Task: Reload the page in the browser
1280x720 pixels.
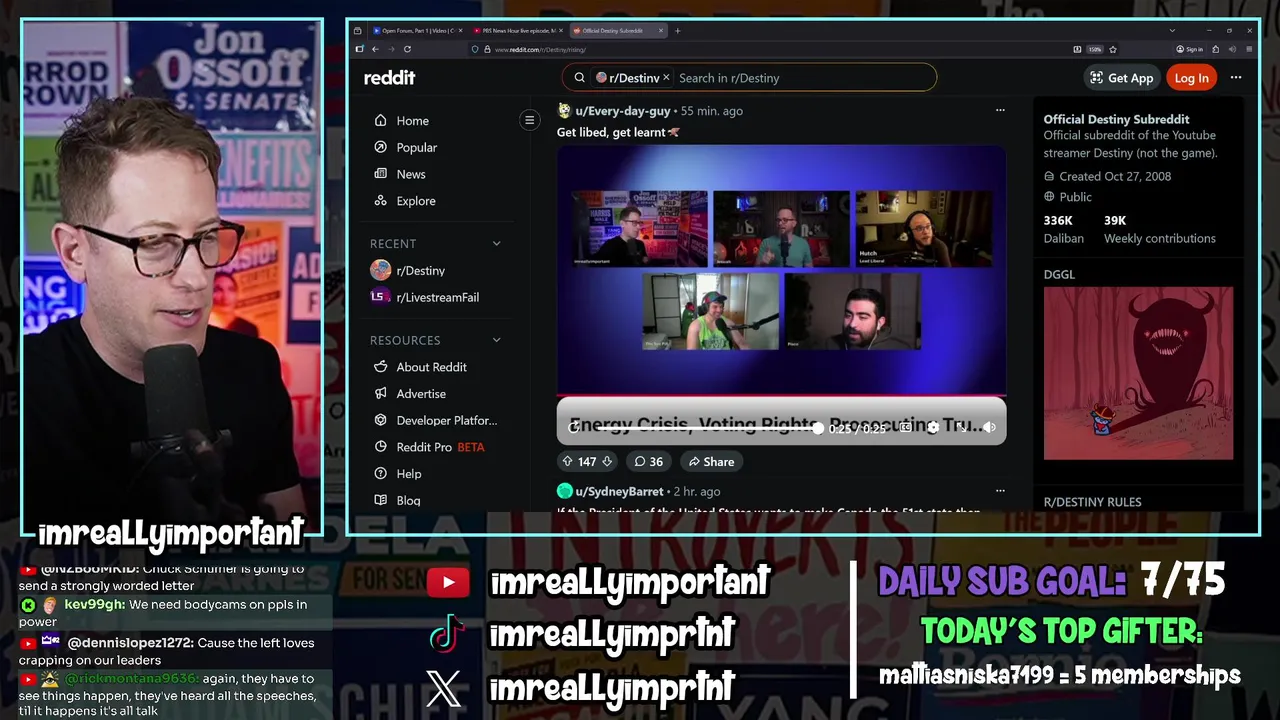Action: click(407, 49)
